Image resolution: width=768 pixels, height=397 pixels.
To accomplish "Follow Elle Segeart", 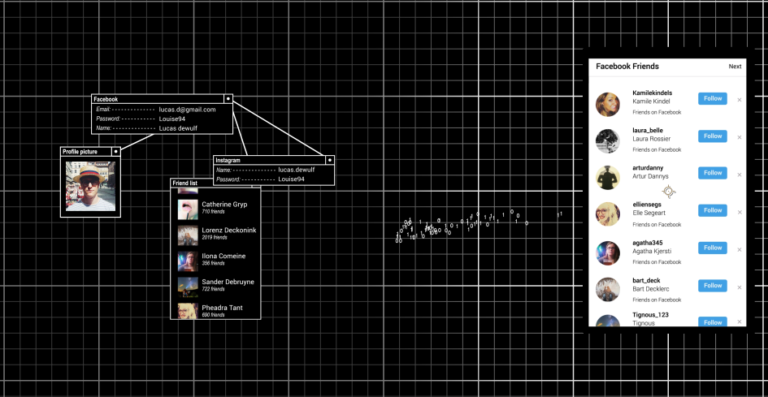I will click(x=713, y=210).
